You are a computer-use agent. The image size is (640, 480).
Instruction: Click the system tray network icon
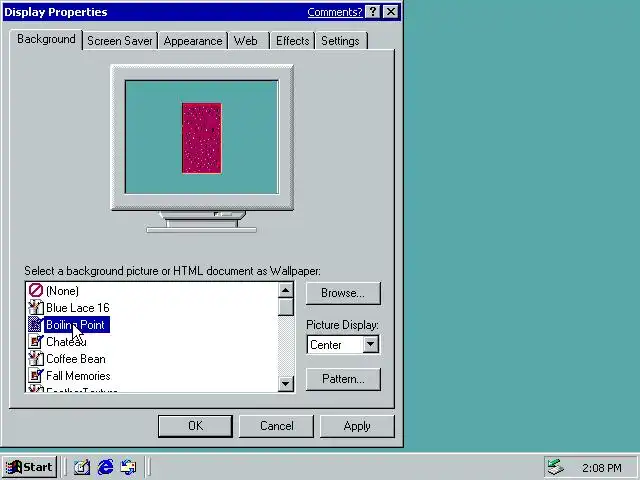(x=556, y=467)
